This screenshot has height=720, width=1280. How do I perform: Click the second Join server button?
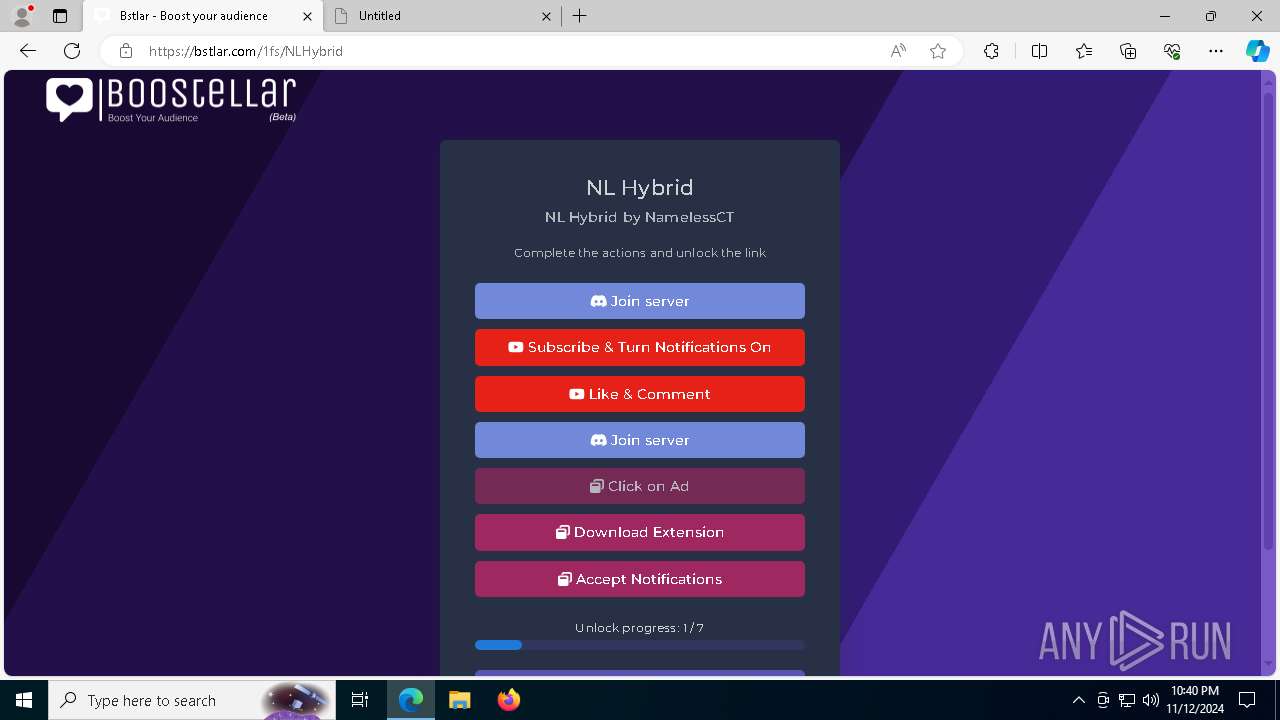[x=640, y=440]
